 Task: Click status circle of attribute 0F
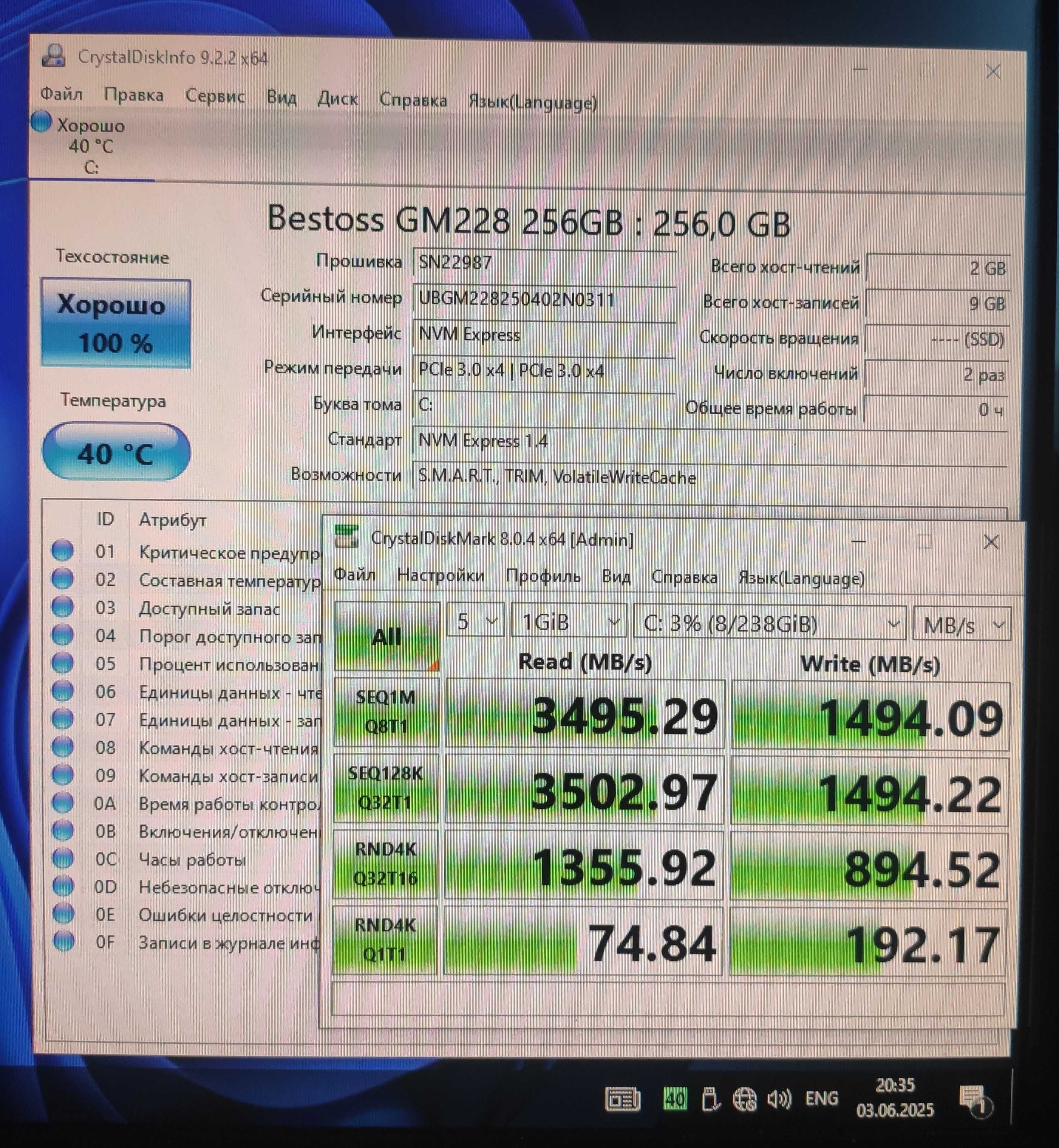pyautogui.click(x=63, y=941)
